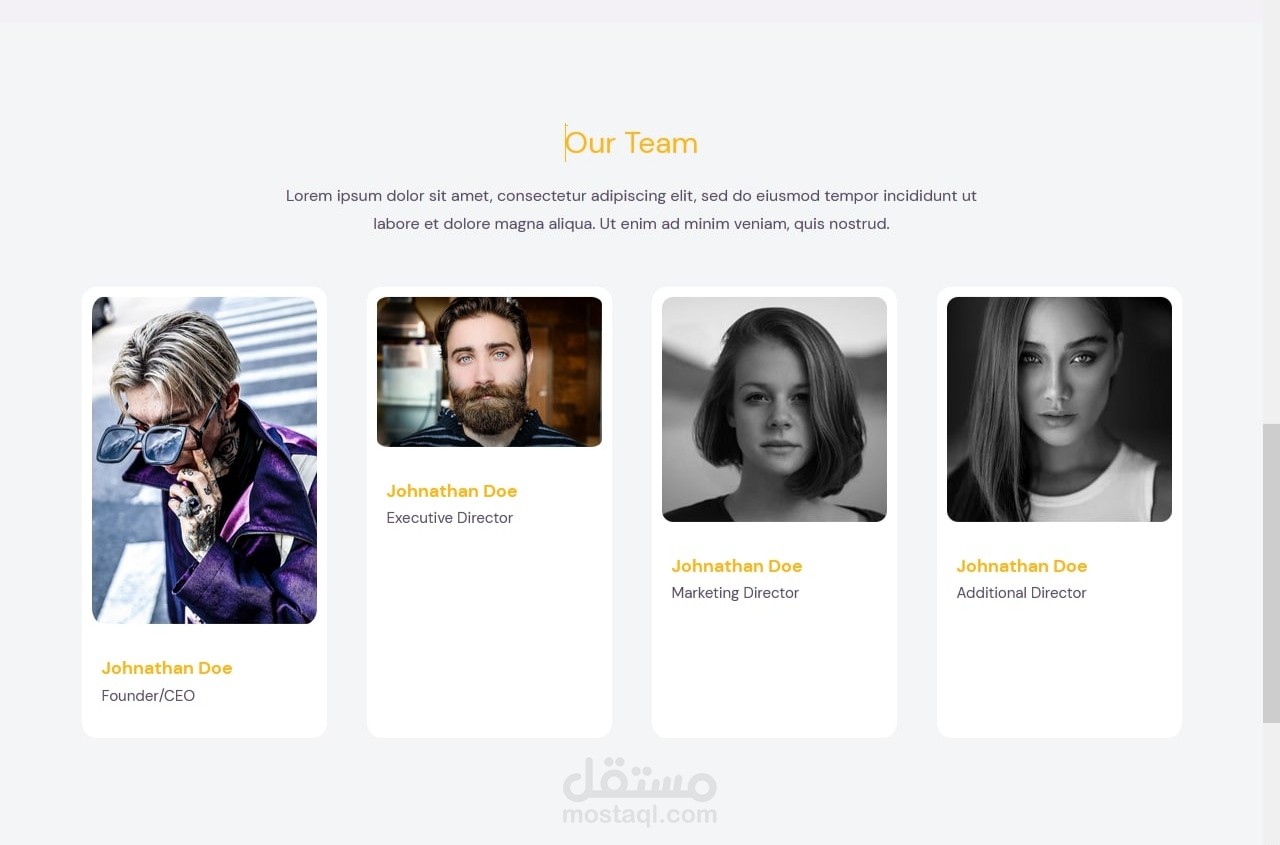Click the Our Team heading
Viewport: 1280px width, 845px height.
click(x=631, y=143)
